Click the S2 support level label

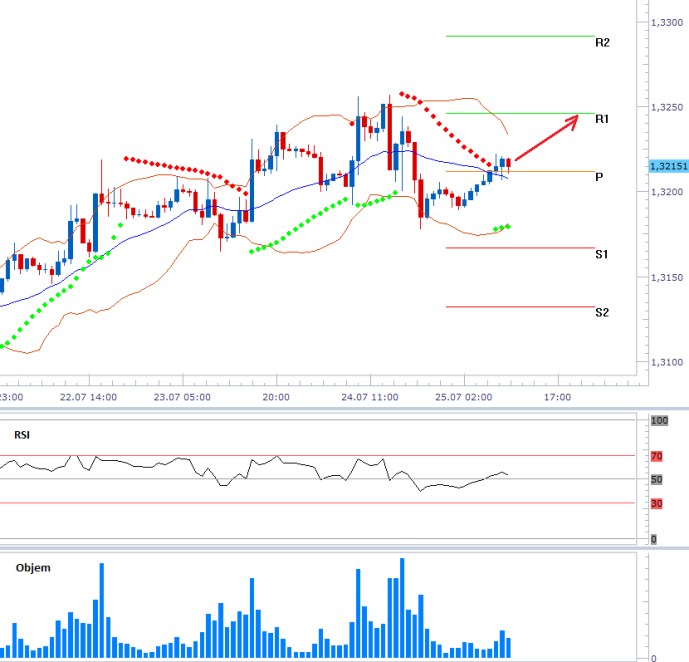click(602, 312)
